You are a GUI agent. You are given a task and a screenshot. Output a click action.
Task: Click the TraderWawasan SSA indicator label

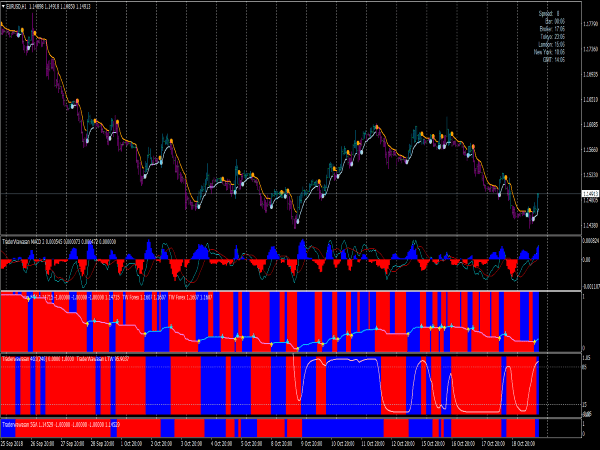coord(61,425)
